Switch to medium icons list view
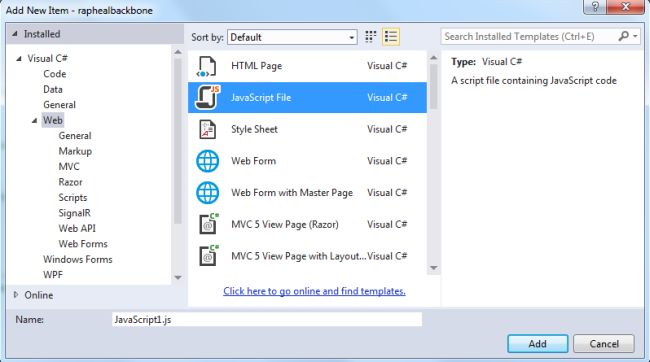The height and width of the screenshot is (362, 650). click(x=390, y=37)
